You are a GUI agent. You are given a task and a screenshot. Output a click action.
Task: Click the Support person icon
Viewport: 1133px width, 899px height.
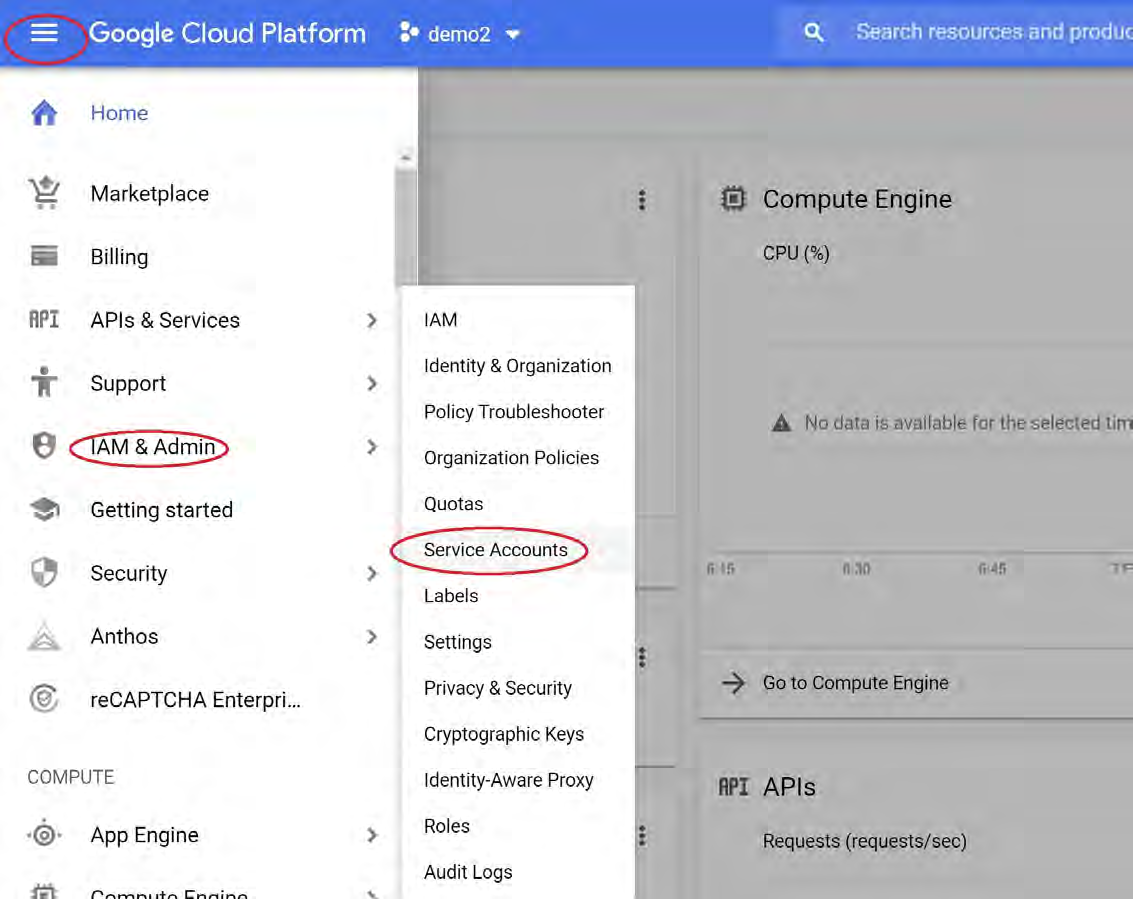click(x=44, y=382)
